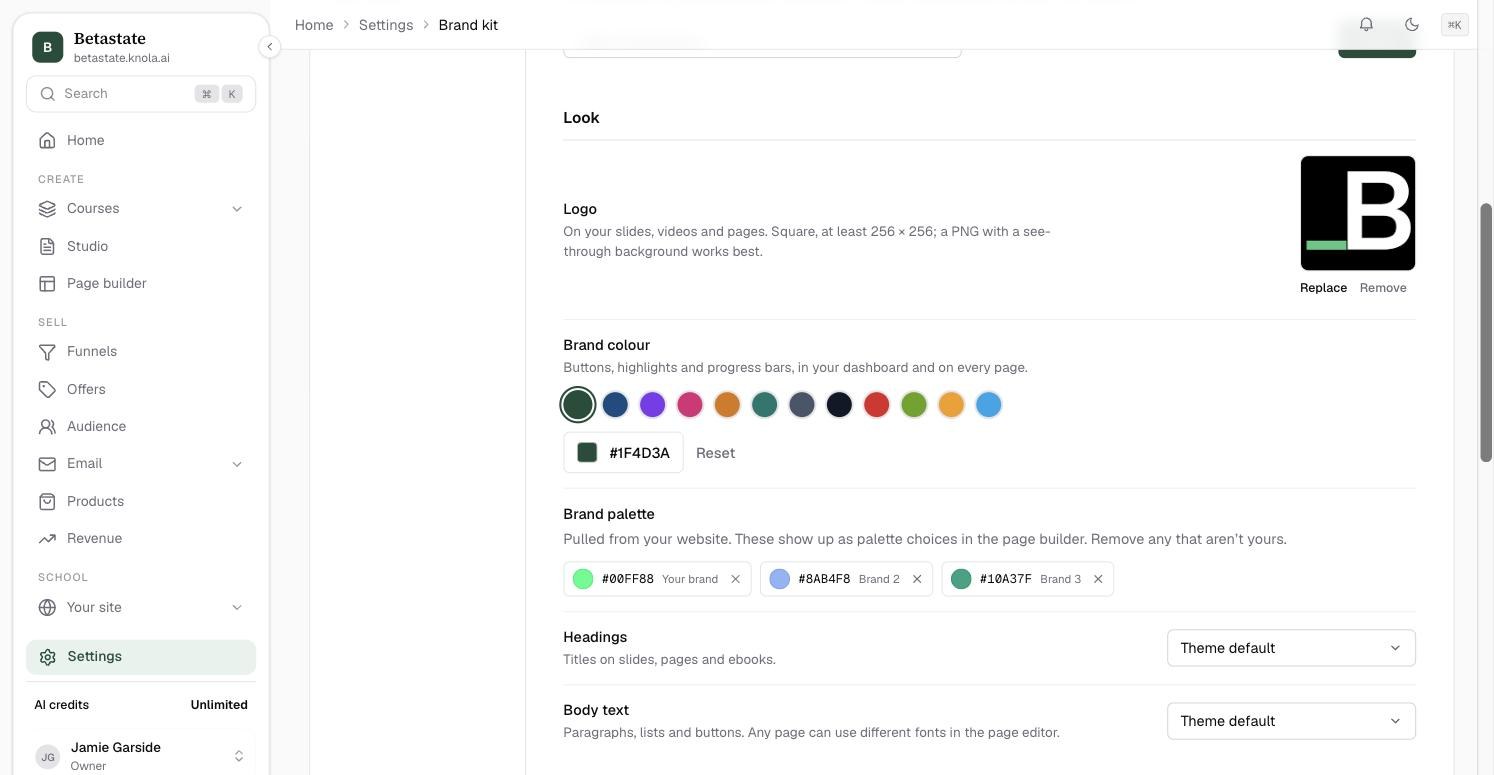The width and height of the screenshot is (1494, 775).
Task: Remove the #8AB4F8 palette colour
Action: click(x=917, y=579)
